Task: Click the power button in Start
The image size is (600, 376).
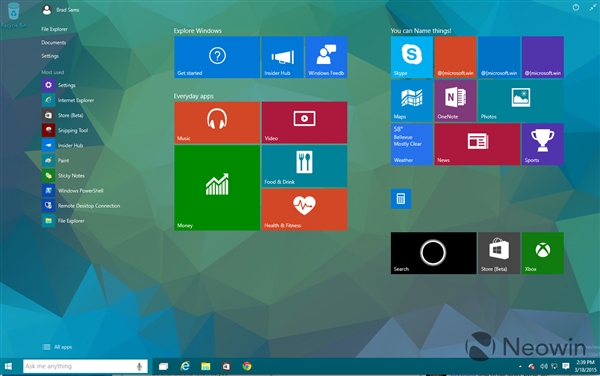Action: (x=576, y=7)
